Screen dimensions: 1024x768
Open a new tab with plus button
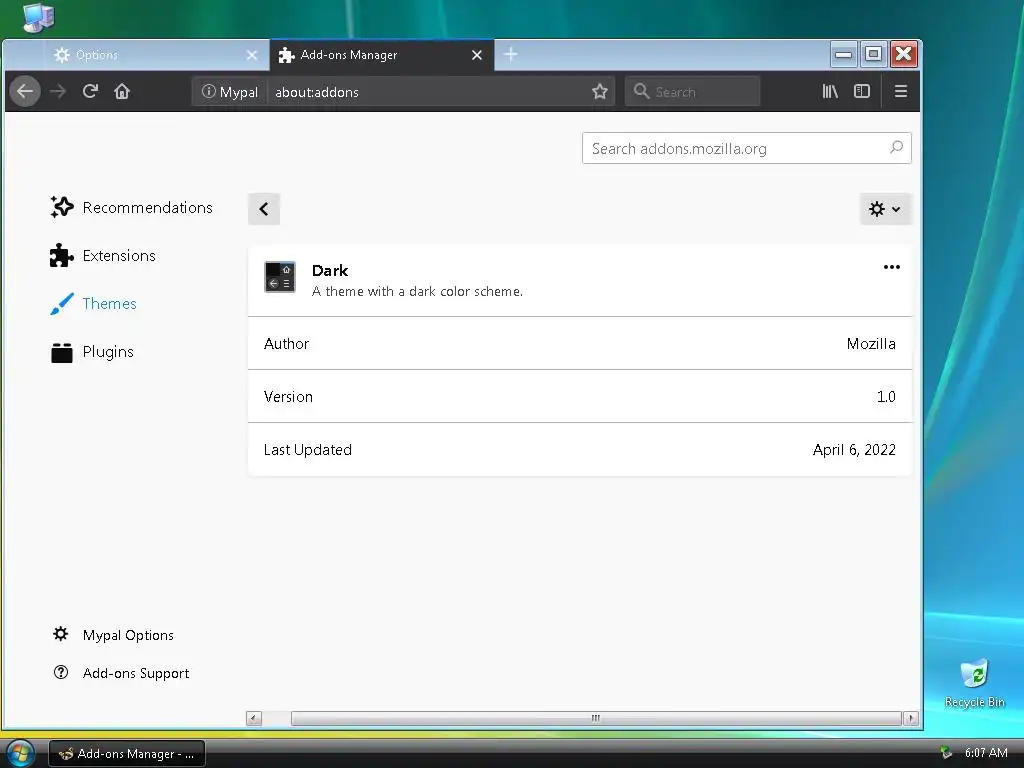(x=511, y=55)
